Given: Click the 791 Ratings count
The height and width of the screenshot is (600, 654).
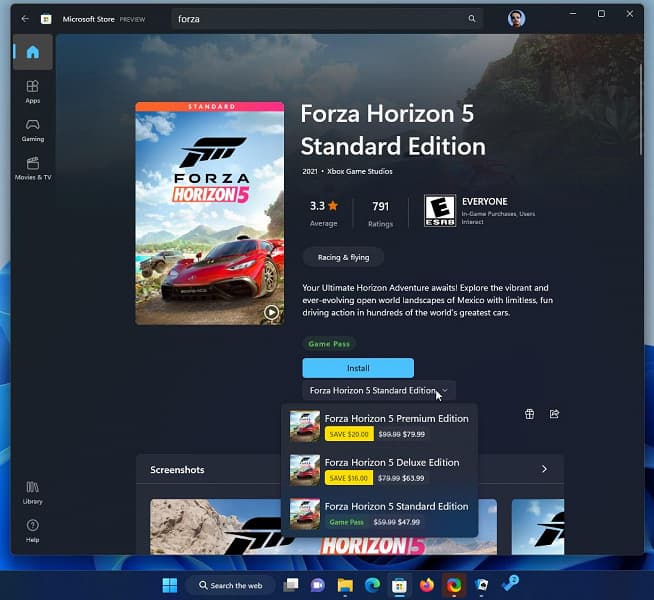Looking at the screenshot, I should (x=380, y=214).
